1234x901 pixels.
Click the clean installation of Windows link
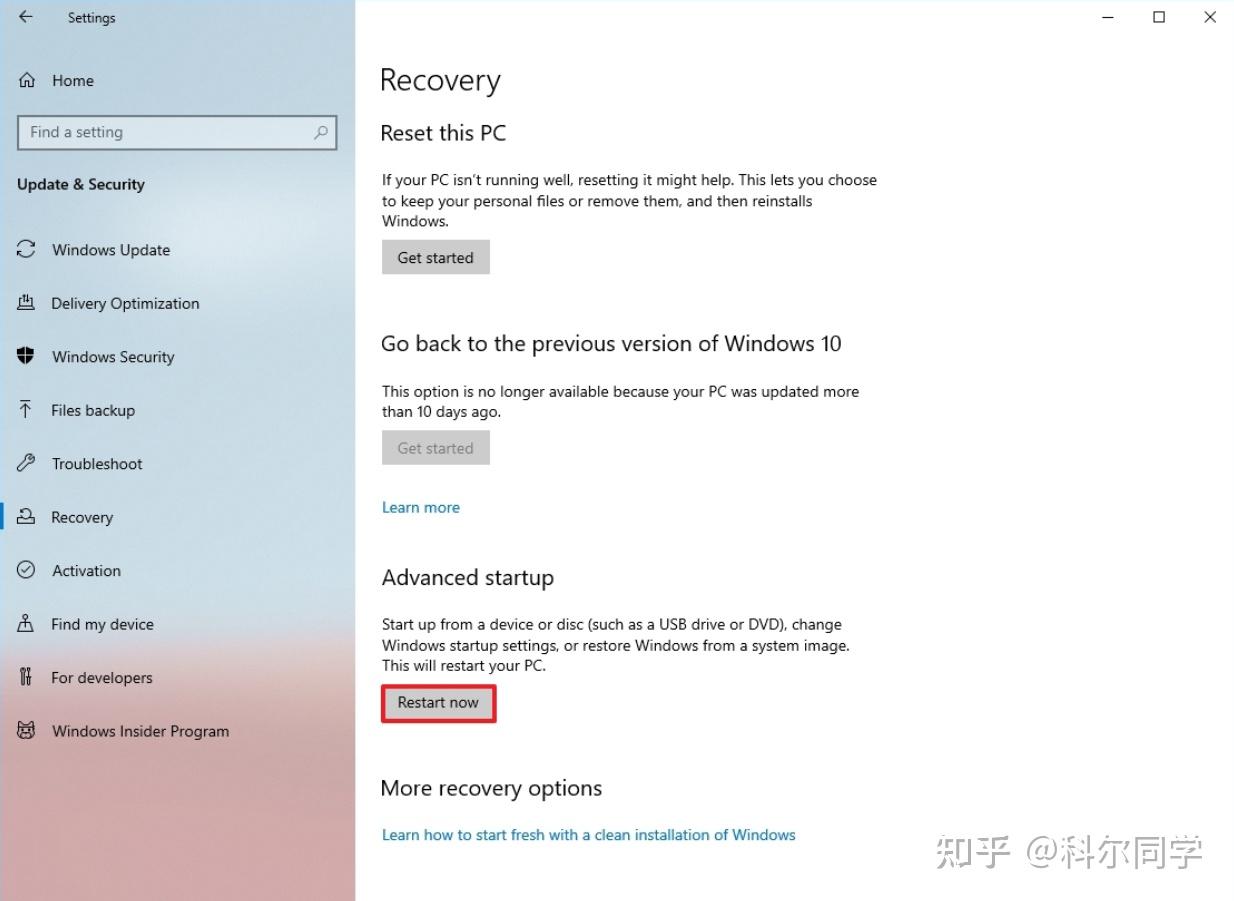pyautogui.click(x=588, y=834)
